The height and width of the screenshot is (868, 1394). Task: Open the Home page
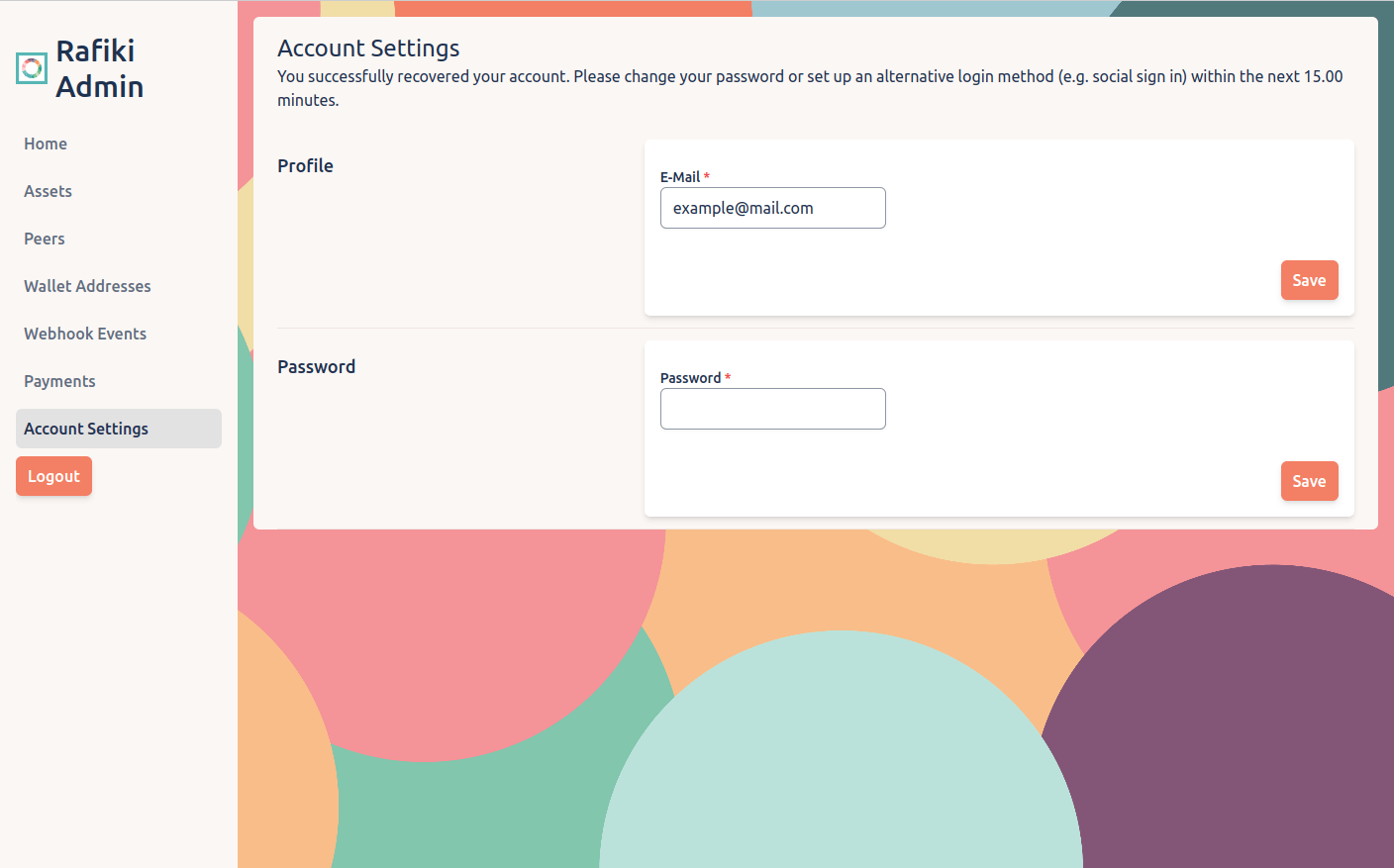pyautogui.click(x=46, y=144)
